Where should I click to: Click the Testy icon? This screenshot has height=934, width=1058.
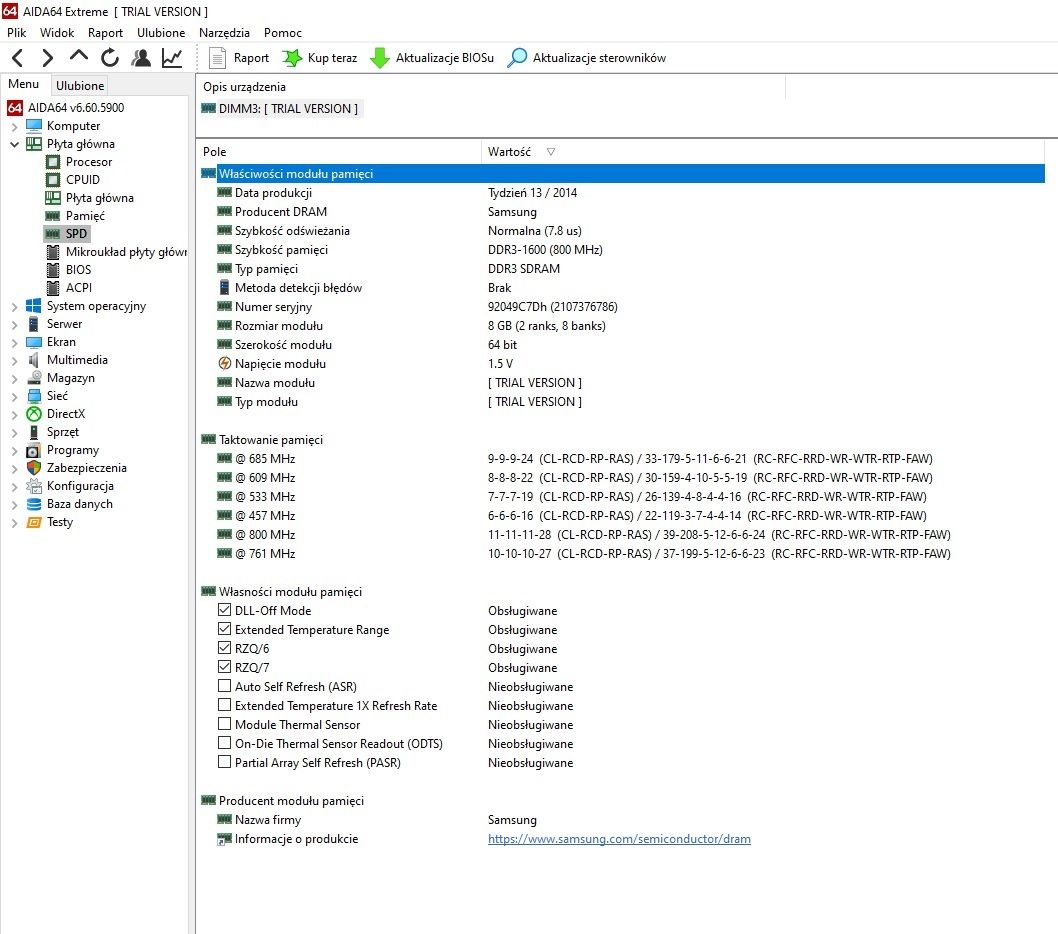[34, 522]
